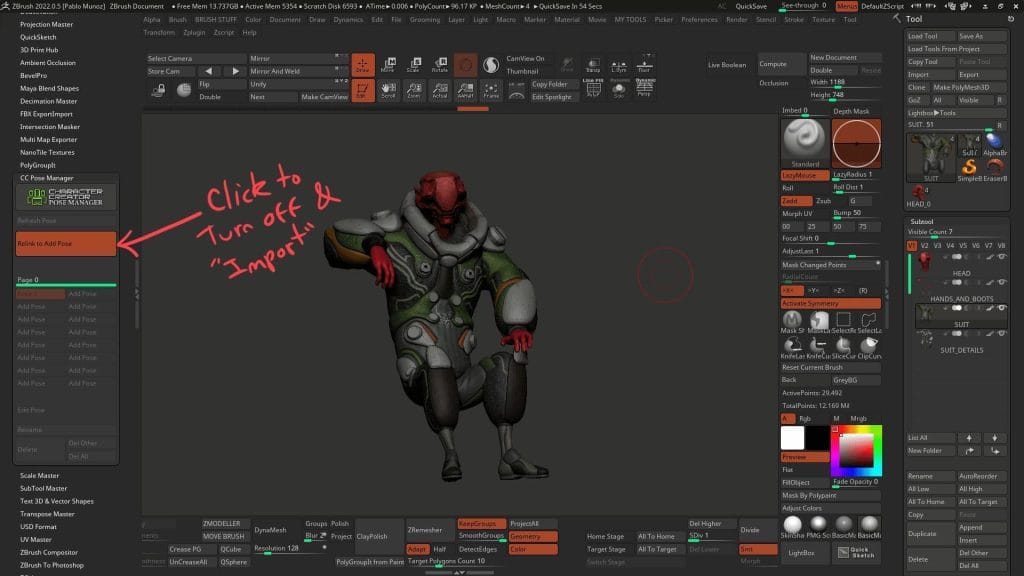
Task: Toggle the LazyMouse option
Action: click(x=804, y=175)
